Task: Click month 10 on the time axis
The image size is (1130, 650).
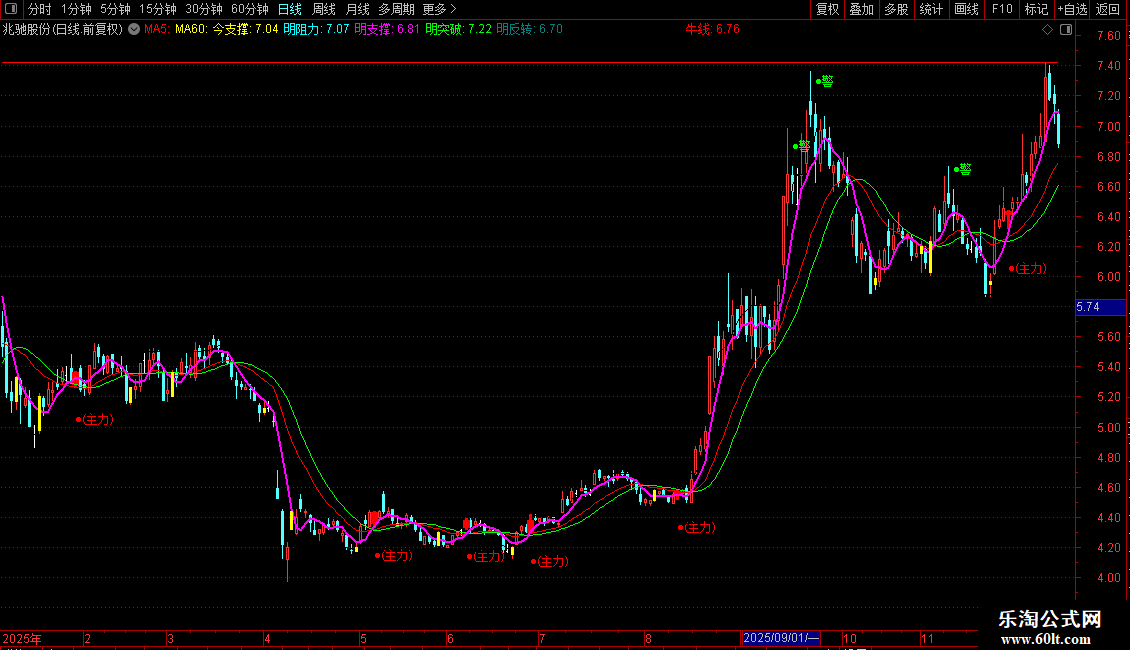Action: pos(850,638)
